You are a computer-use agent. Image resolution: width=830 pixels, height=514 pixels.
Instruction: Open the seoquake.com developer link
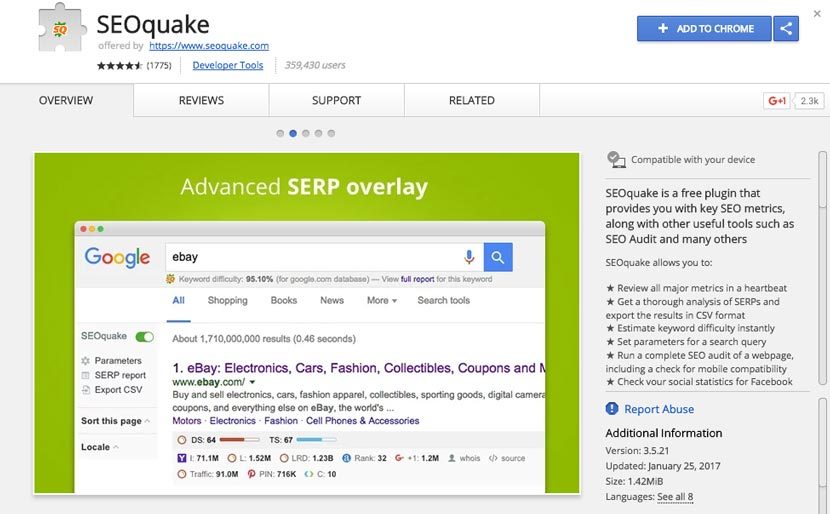(209, 46)
